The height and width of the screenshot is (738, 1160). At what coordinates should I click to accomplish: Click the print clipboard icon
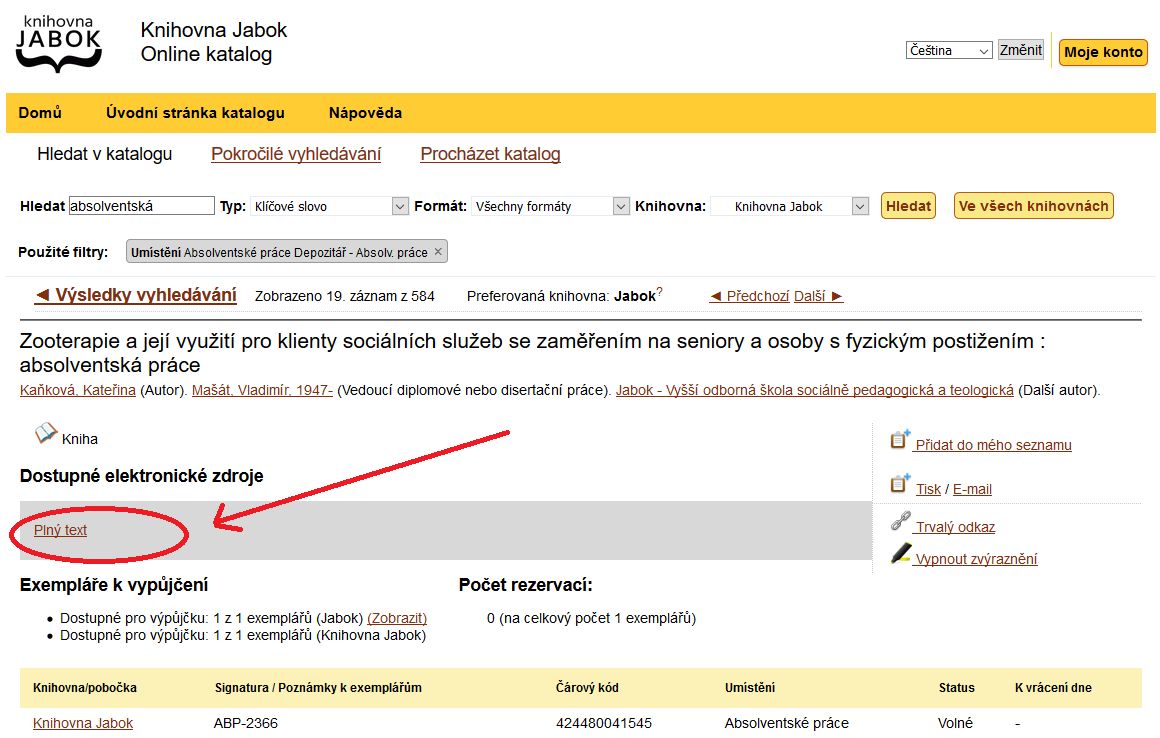tap(900, 485)
